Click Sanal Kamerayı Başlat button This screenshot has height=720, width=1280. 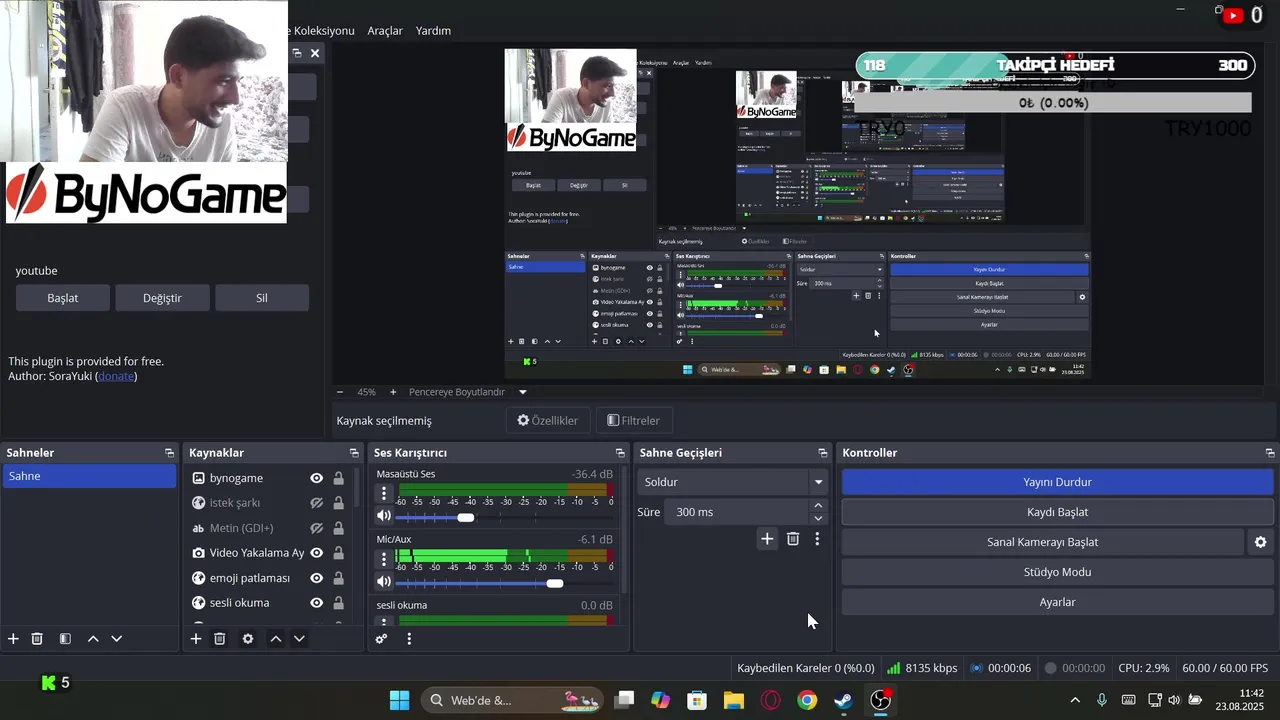(x=1043, y=542)
